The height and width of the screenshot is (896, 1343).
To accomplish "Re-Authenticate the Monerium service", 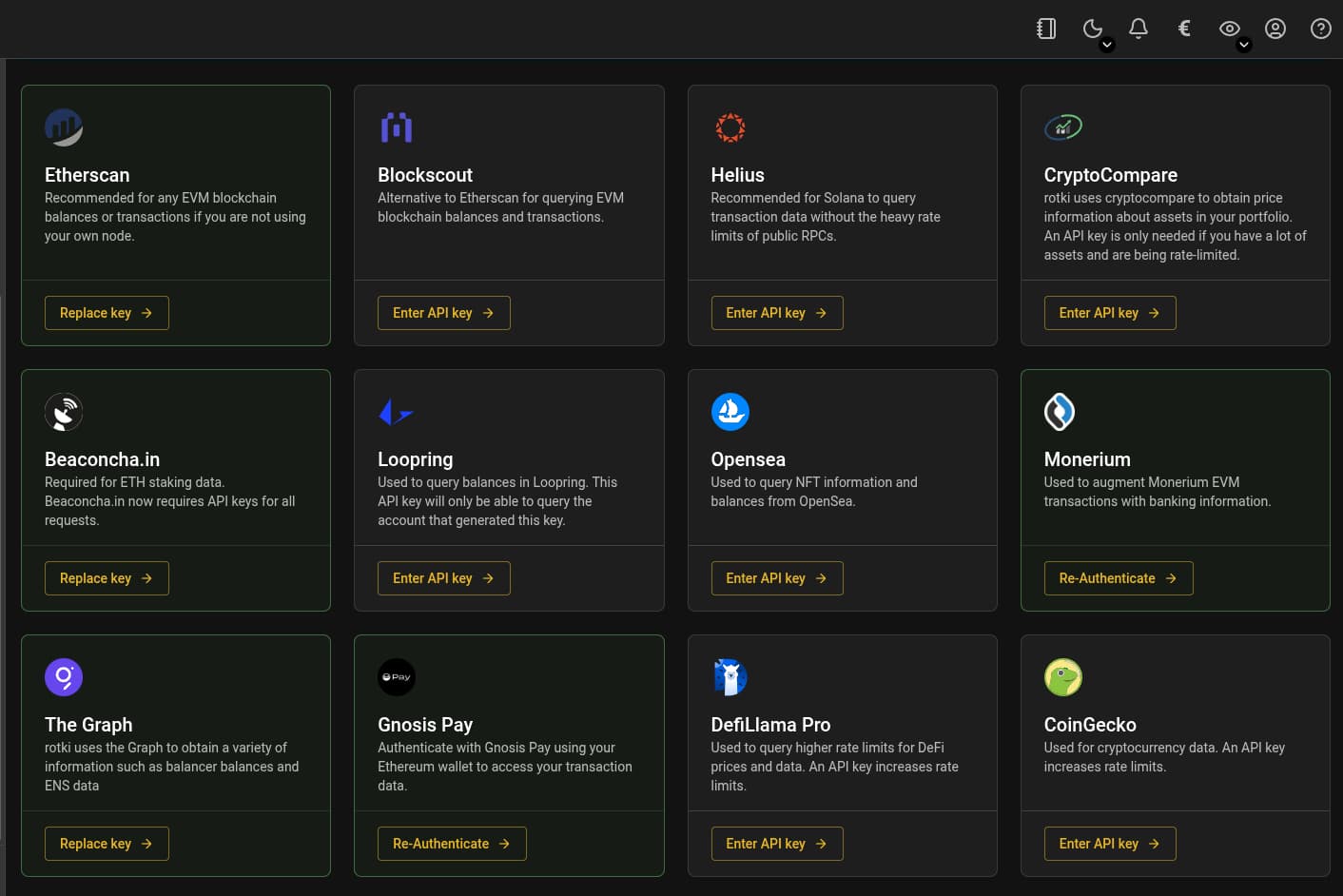I will (x=1118, y=578).
